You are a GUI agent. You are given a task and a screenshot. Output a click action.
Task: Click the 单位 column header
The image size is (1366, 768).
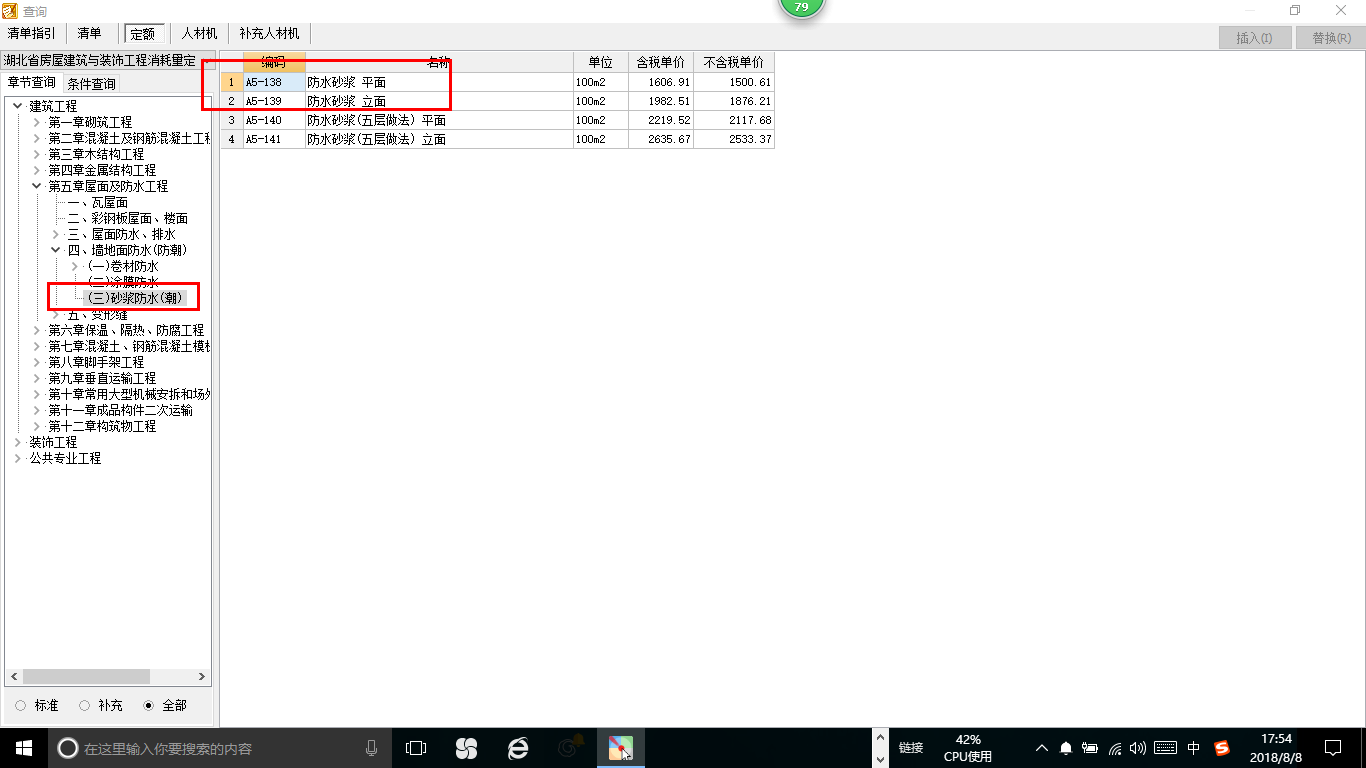pyautogui.click(x=601, y=62)
